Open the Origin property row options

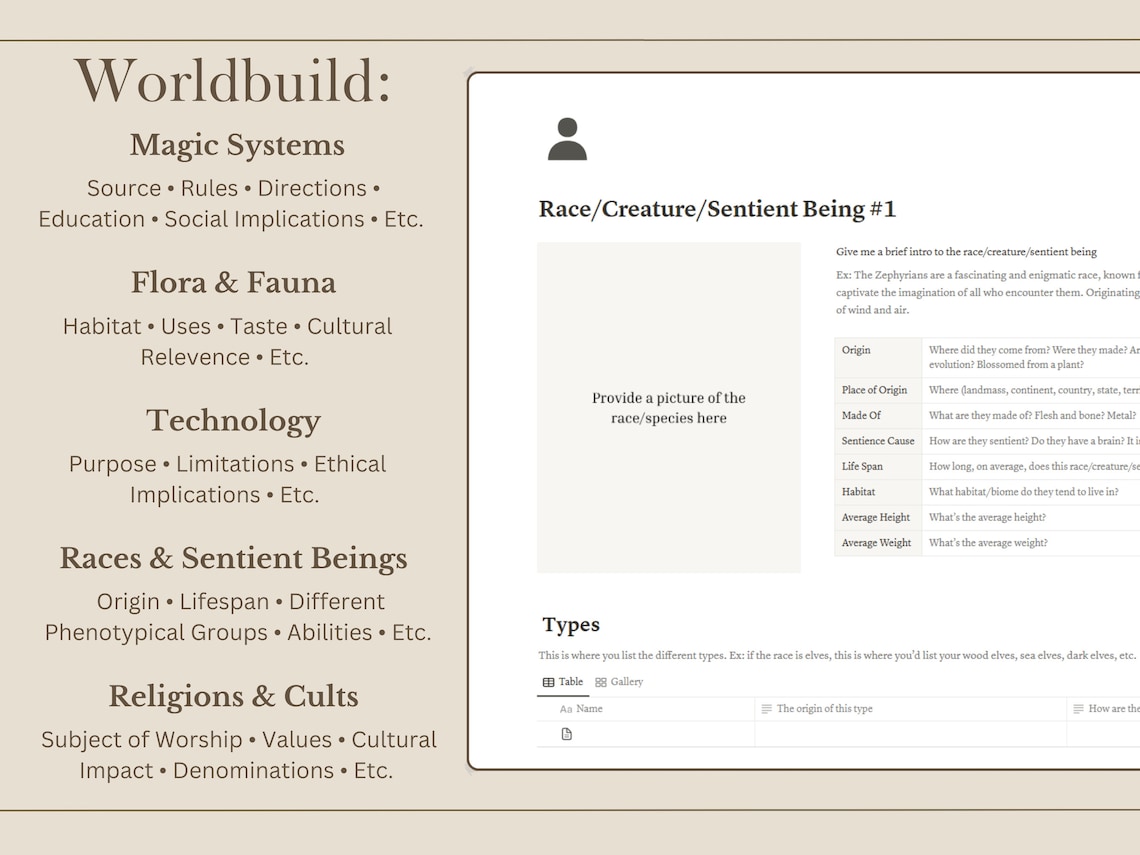click(x=855, y=350)
